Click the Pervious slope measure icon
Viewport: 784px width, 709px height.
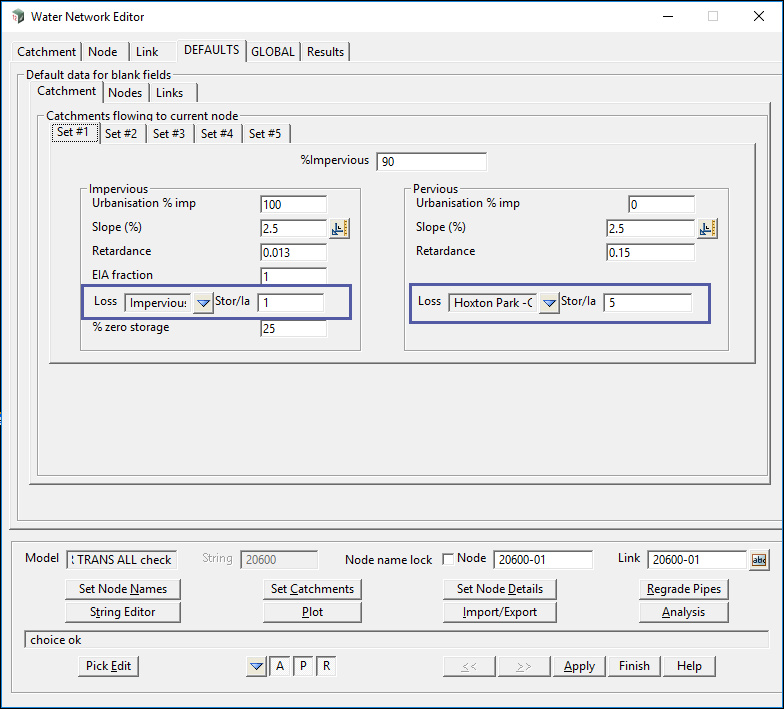[708, 229]
